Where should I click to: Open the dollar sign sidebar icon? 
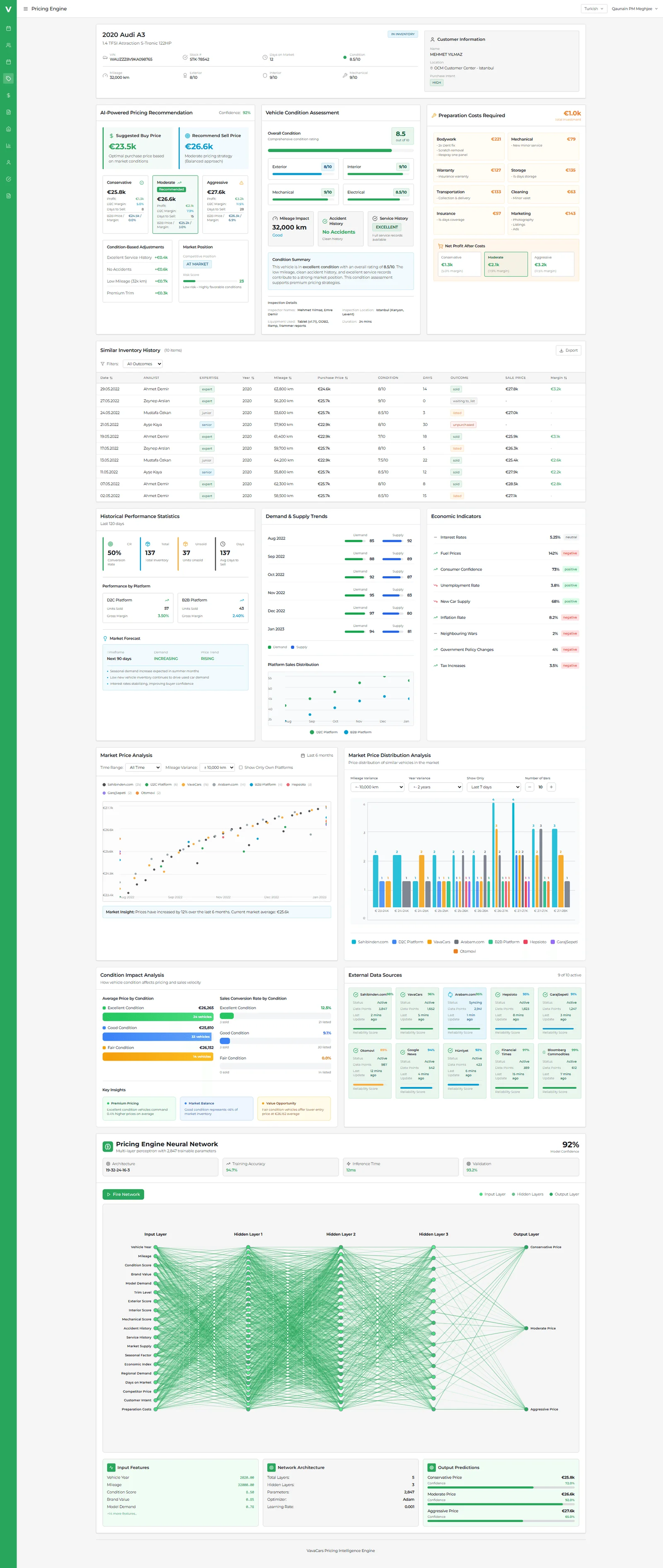[x=9, y=96]
